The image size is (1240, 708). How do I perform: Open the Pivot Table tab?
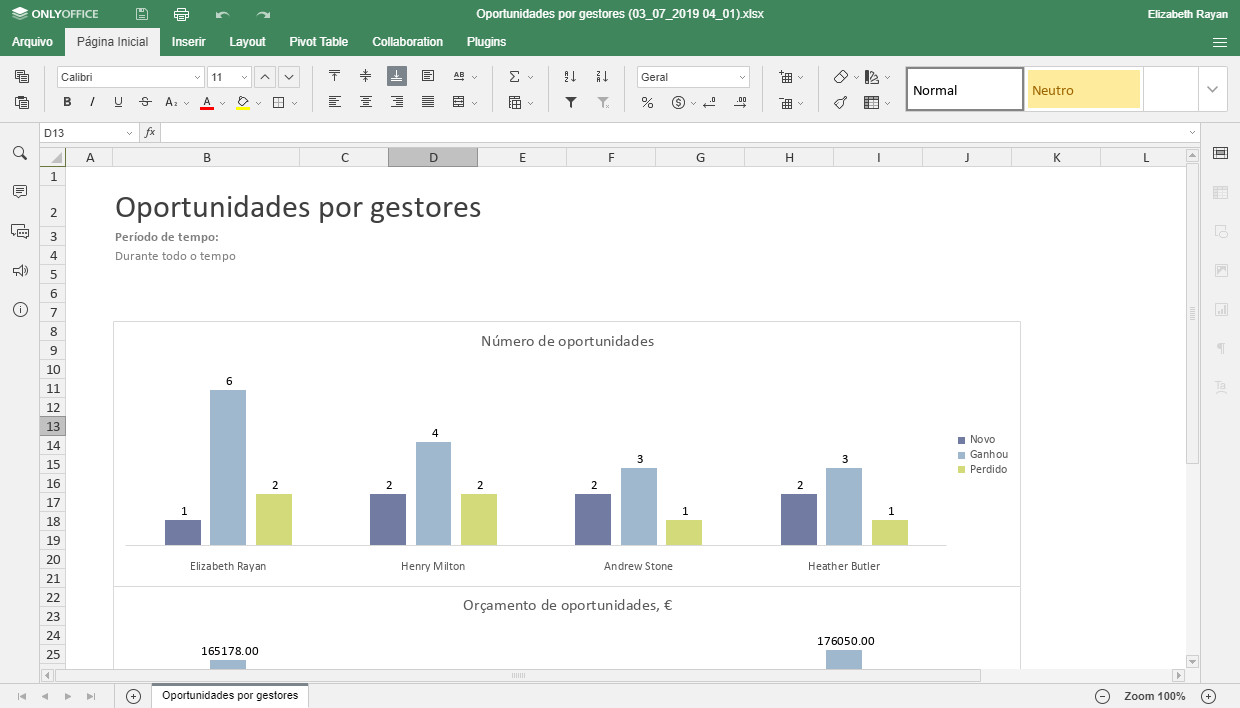(x=318, y=42)
